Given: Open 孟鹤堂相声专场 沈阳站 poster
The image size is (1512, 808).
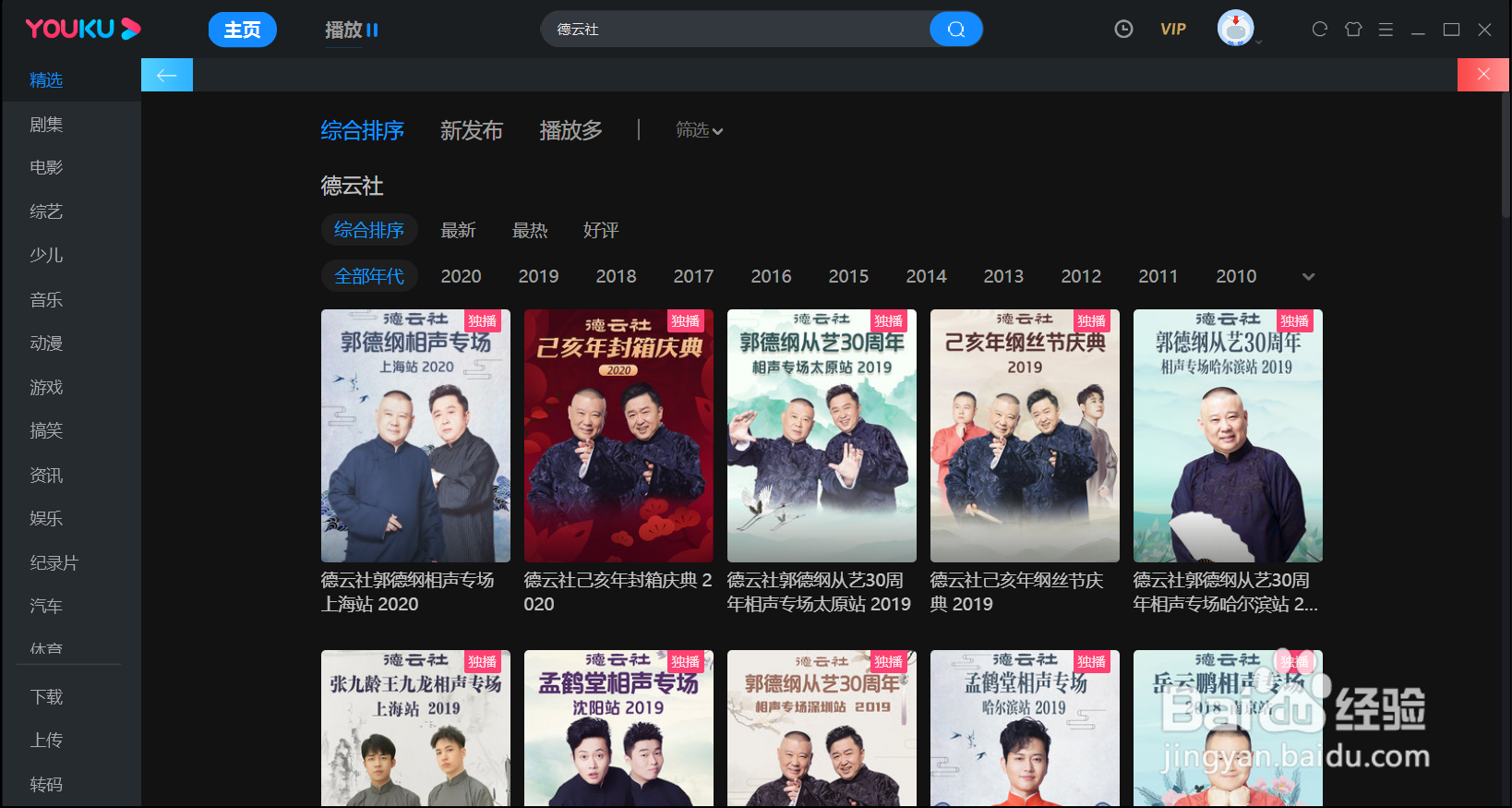Looking at the screenshot, I should 618,729.
